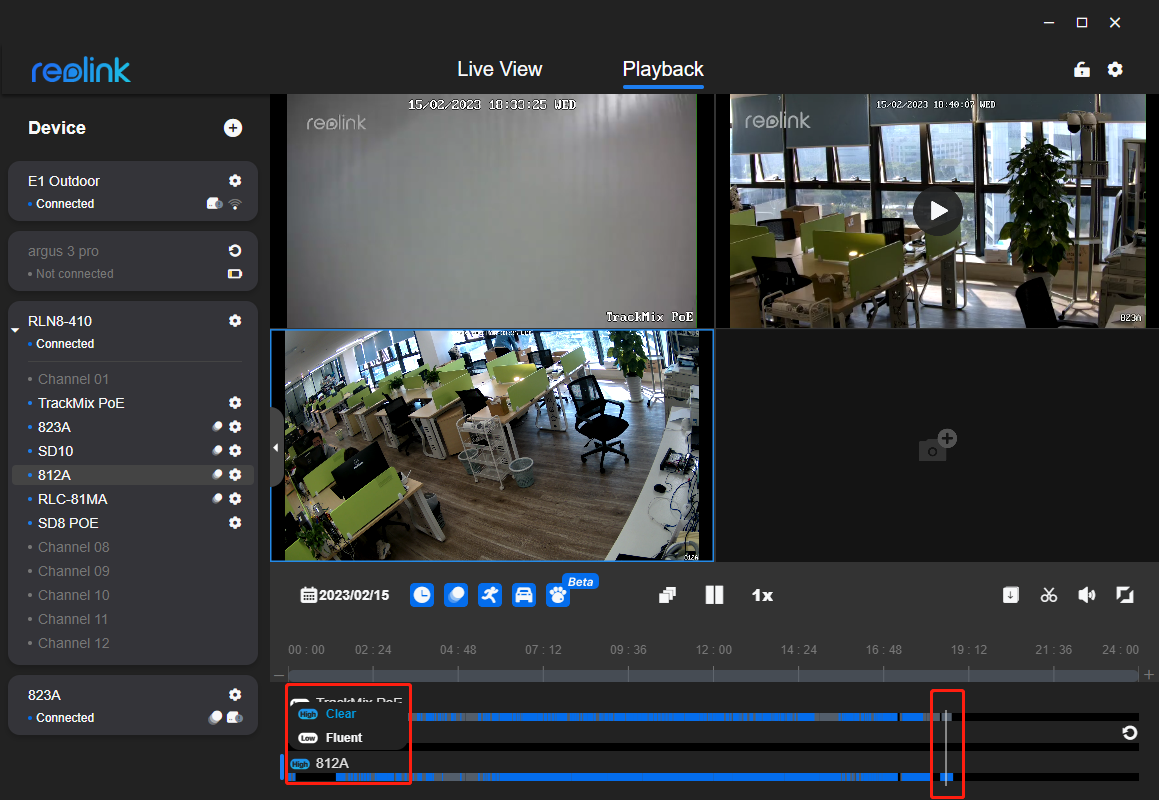Open the app settings gear in the header
The width and height of the screenshot is (1159, 800).
coord(1115,70)
